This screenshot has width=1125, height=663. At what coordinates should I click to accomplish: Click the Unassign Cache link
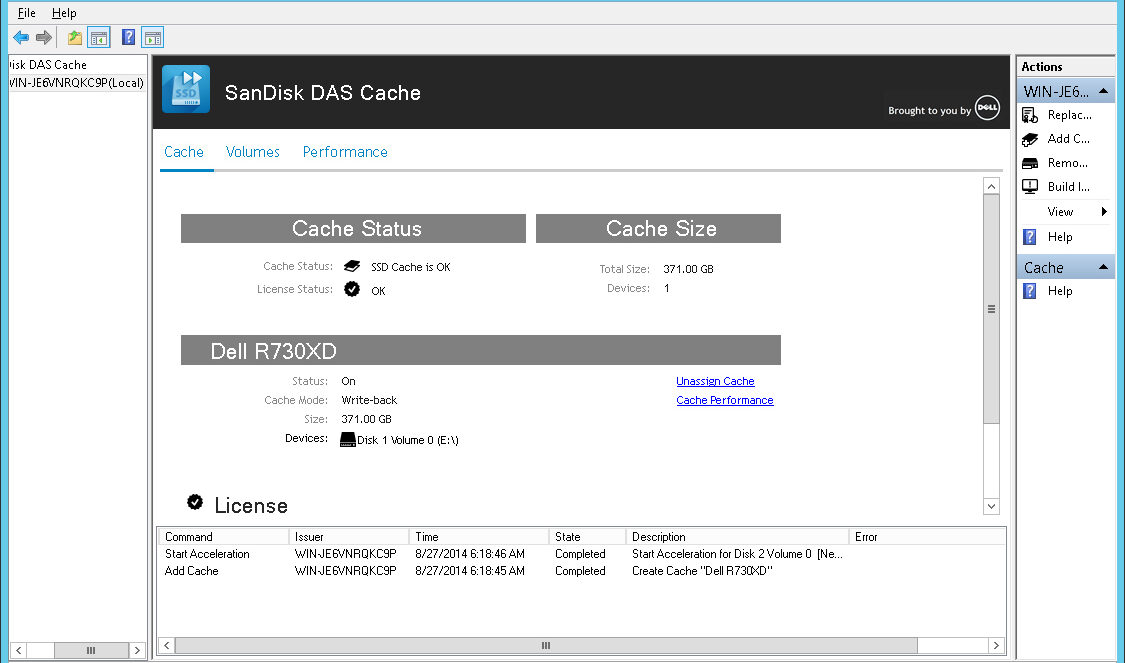pos(715,381)
